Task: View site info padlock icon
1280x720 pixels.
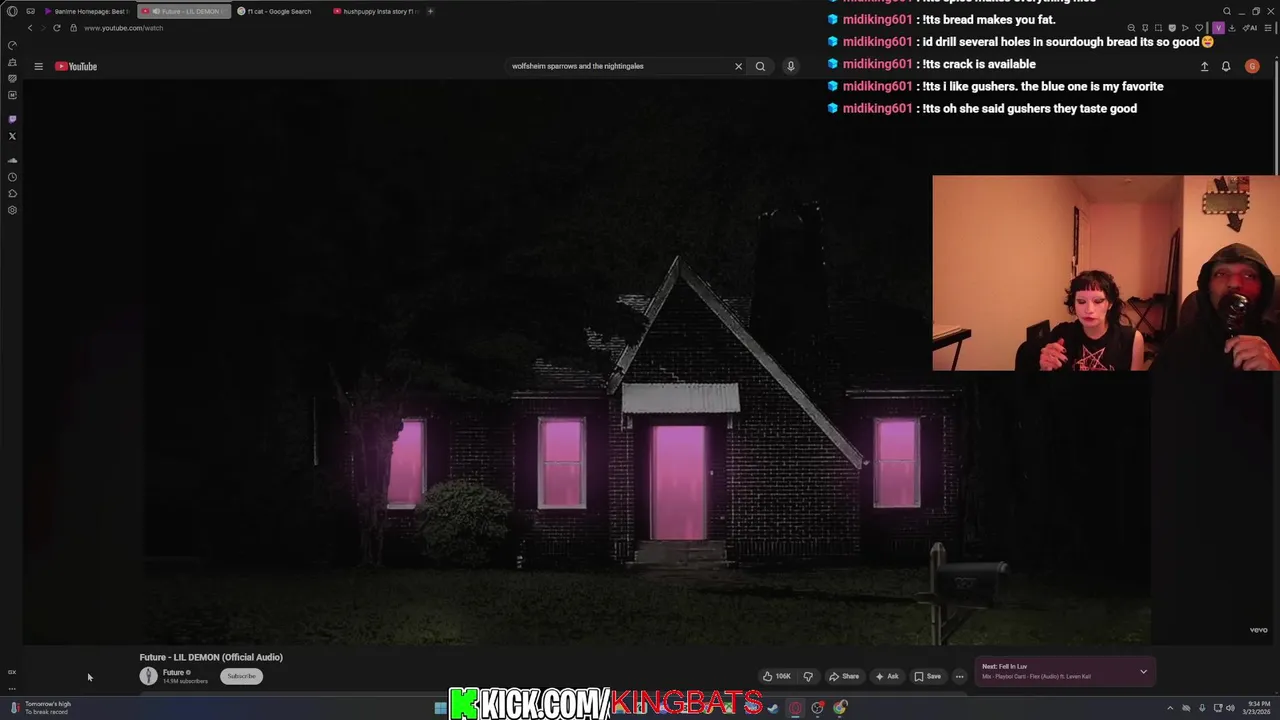Action: click(73, 28)
